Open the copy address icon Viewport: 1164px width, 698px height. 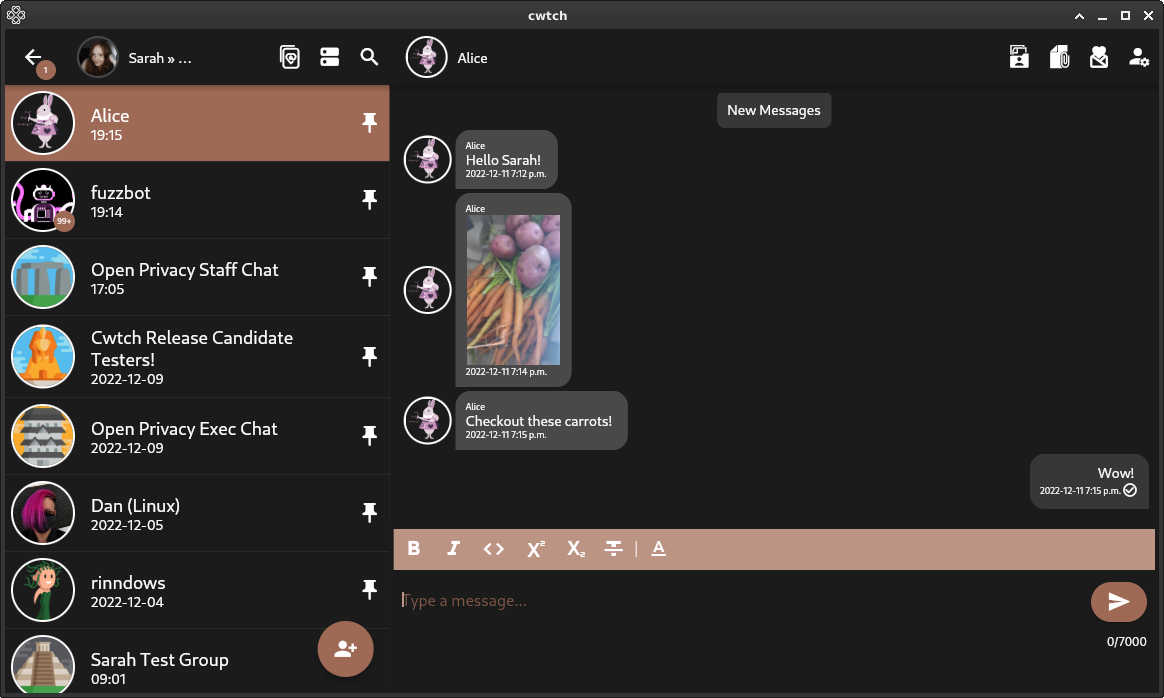pyautogui.click(x=290, y=57)
